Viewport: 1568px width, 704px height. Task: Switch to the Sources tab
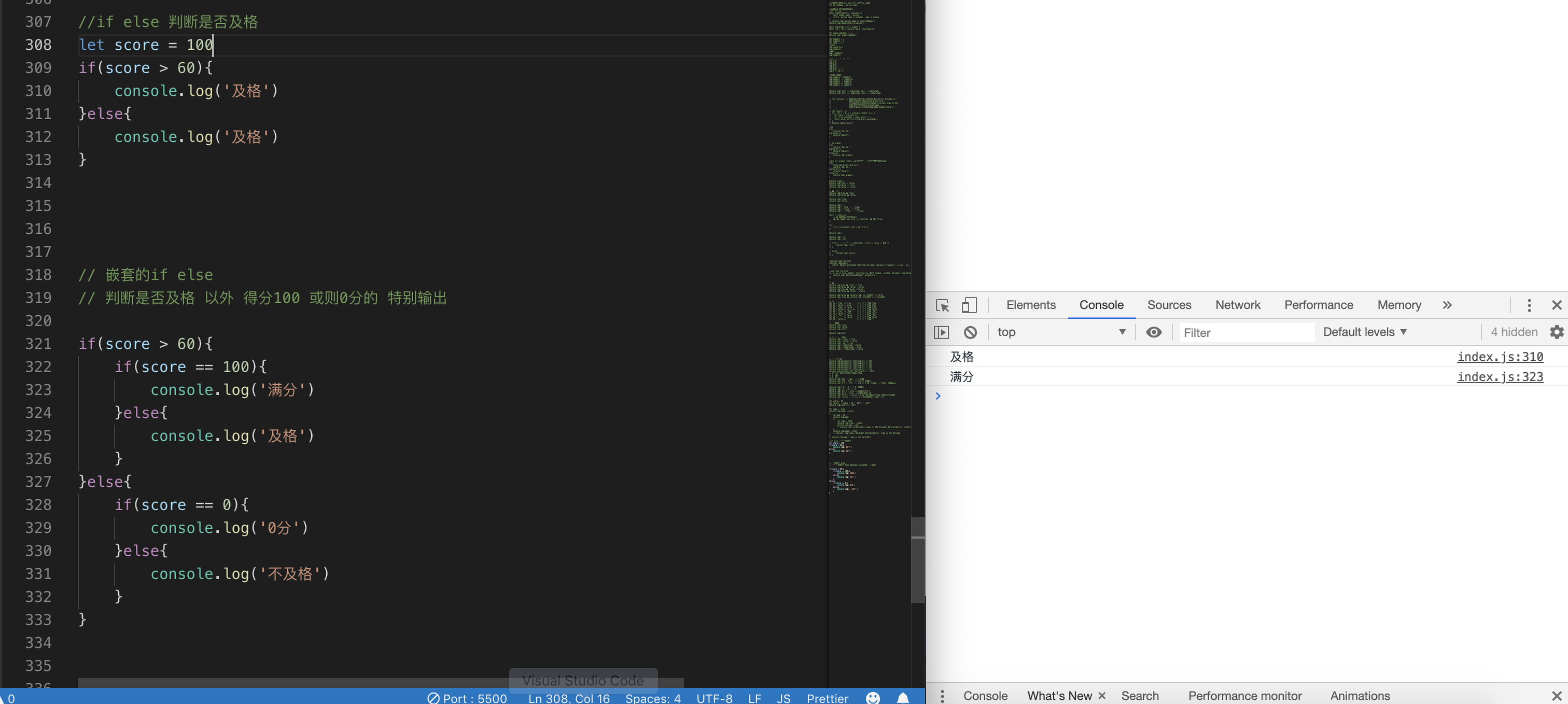[1169, 305]
